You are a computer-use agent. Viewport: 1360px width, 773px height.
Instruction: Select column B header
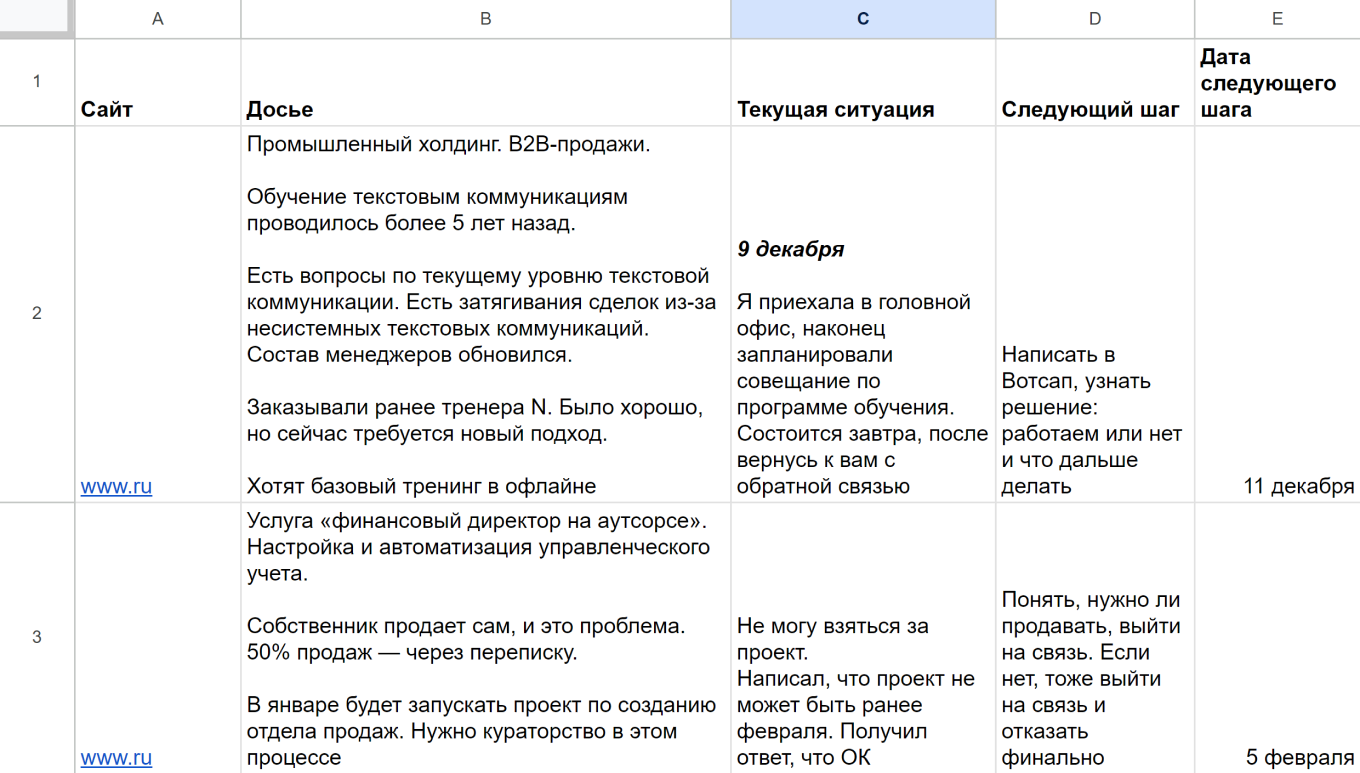(x=486, y=18)
